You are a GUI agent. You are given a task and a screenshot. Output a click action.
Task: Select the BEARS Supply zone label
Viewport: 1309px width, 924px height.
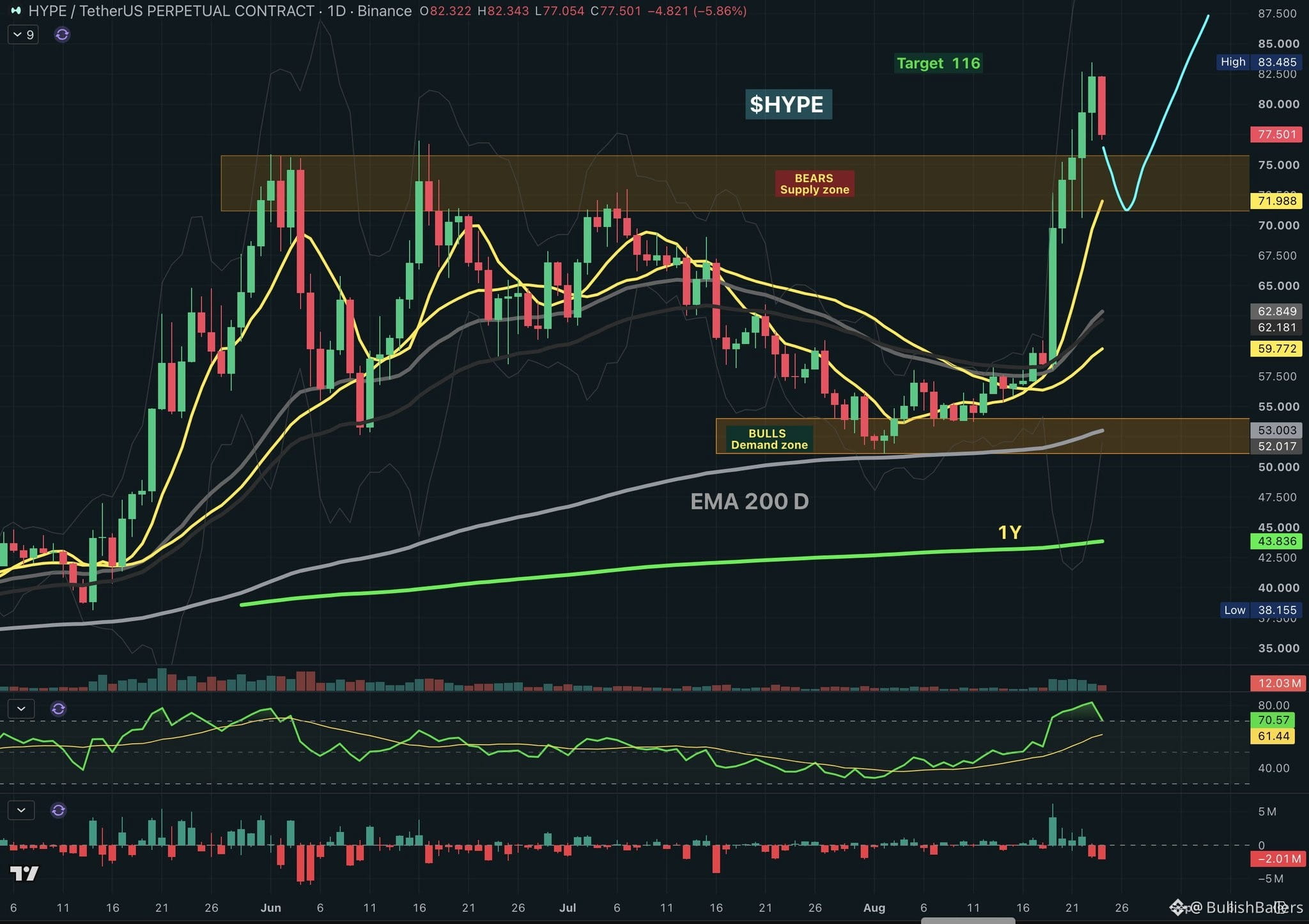pyautogui.click(x=814, y=184)
